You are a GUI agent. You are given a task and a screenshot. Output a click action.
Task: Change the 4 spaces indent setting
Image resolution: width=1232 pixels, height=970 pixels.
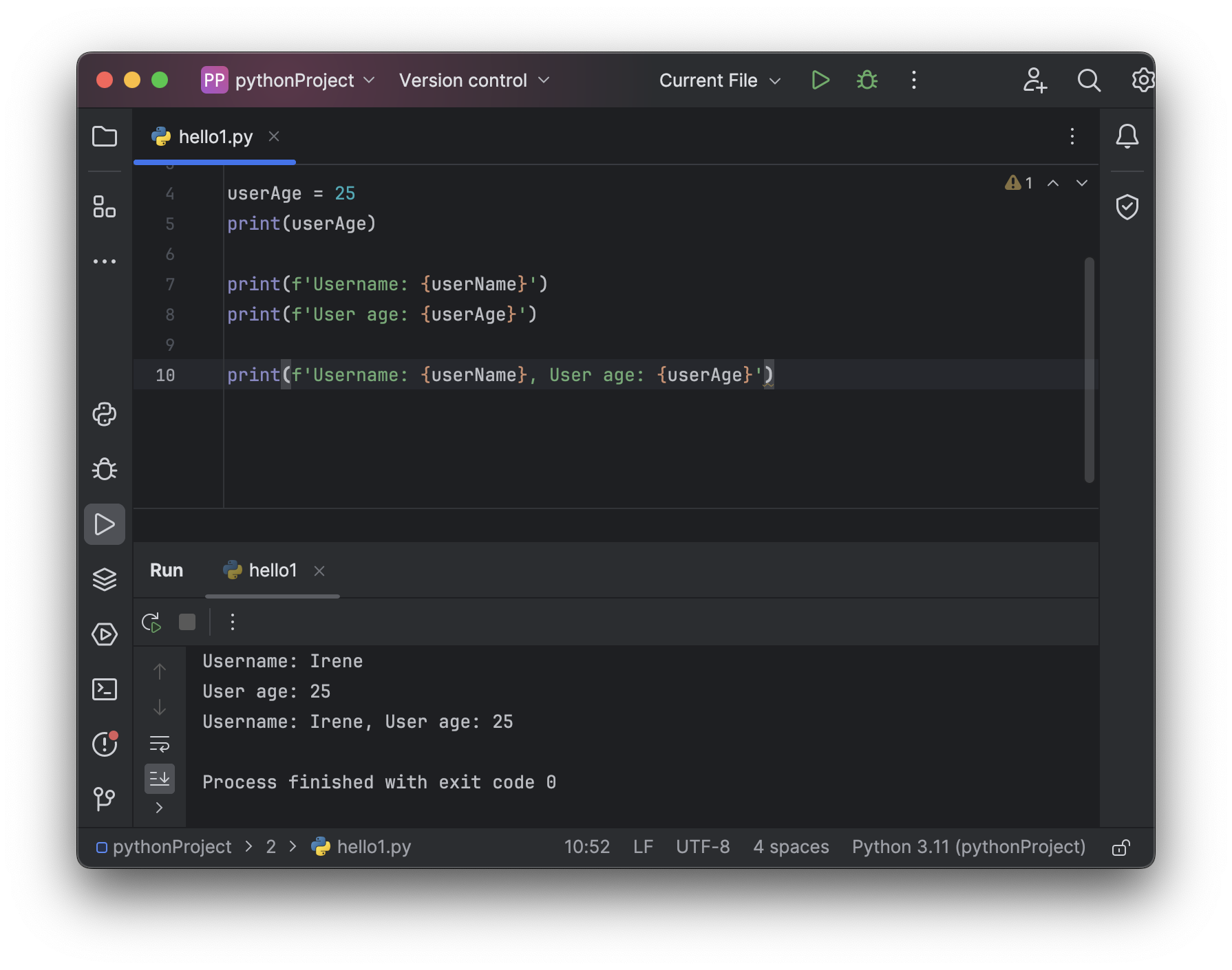(791, 847)
